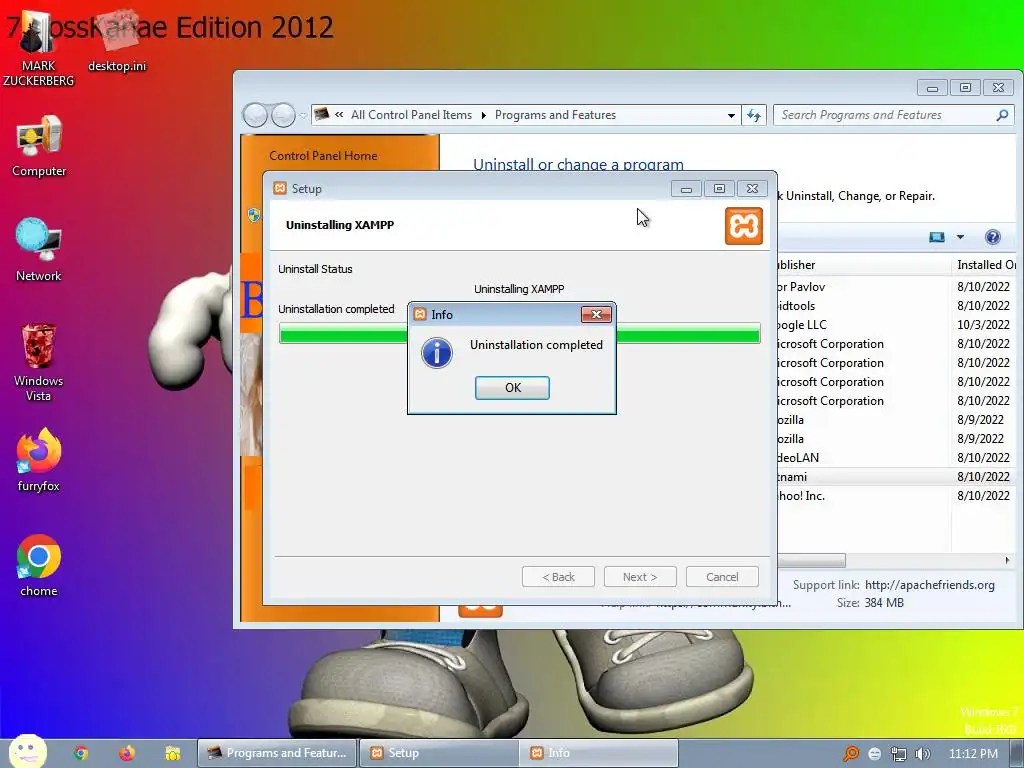Open the recent pages dropdown beside the Forward arrow
Screen dimensions: 1024x768
[x=303, y=116]
